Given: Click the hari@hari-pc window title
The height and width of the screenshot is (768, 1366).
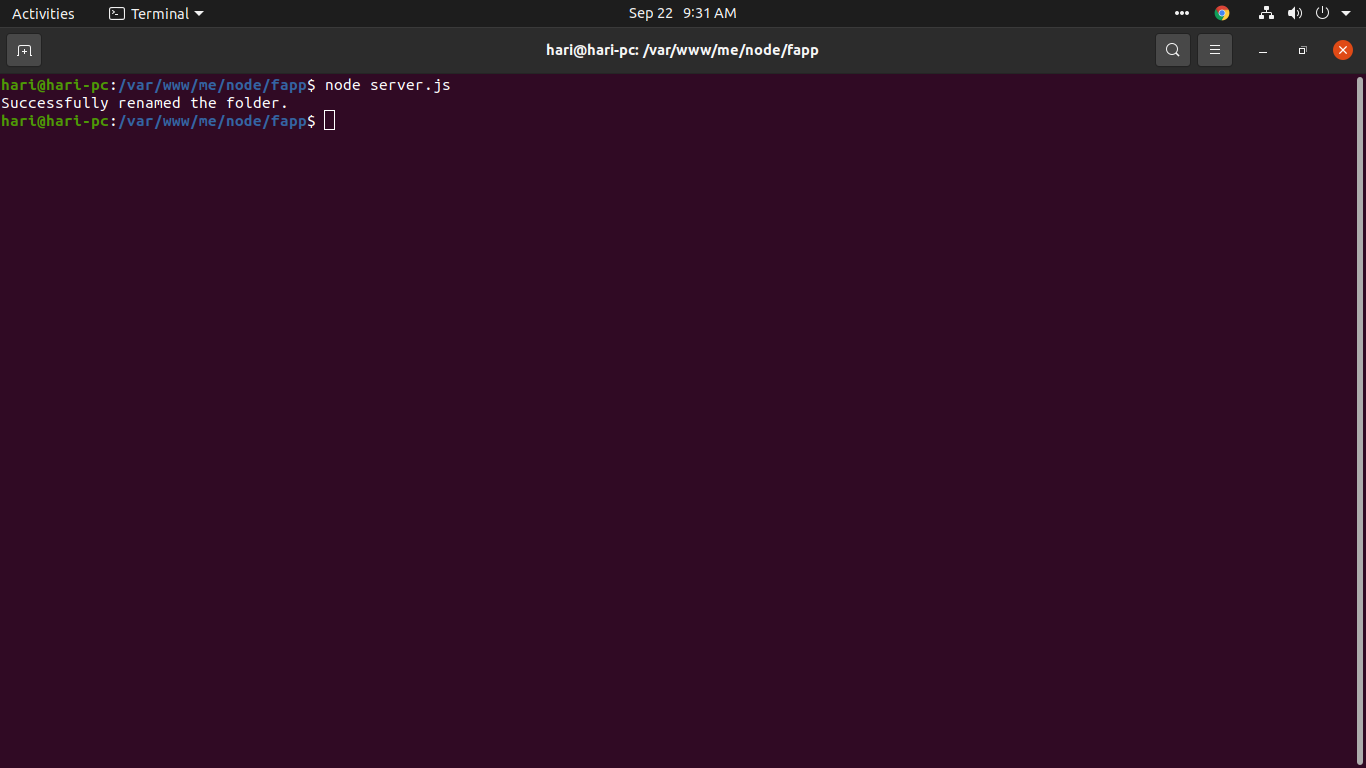Looking at the screenshot, I should point(683,49).
